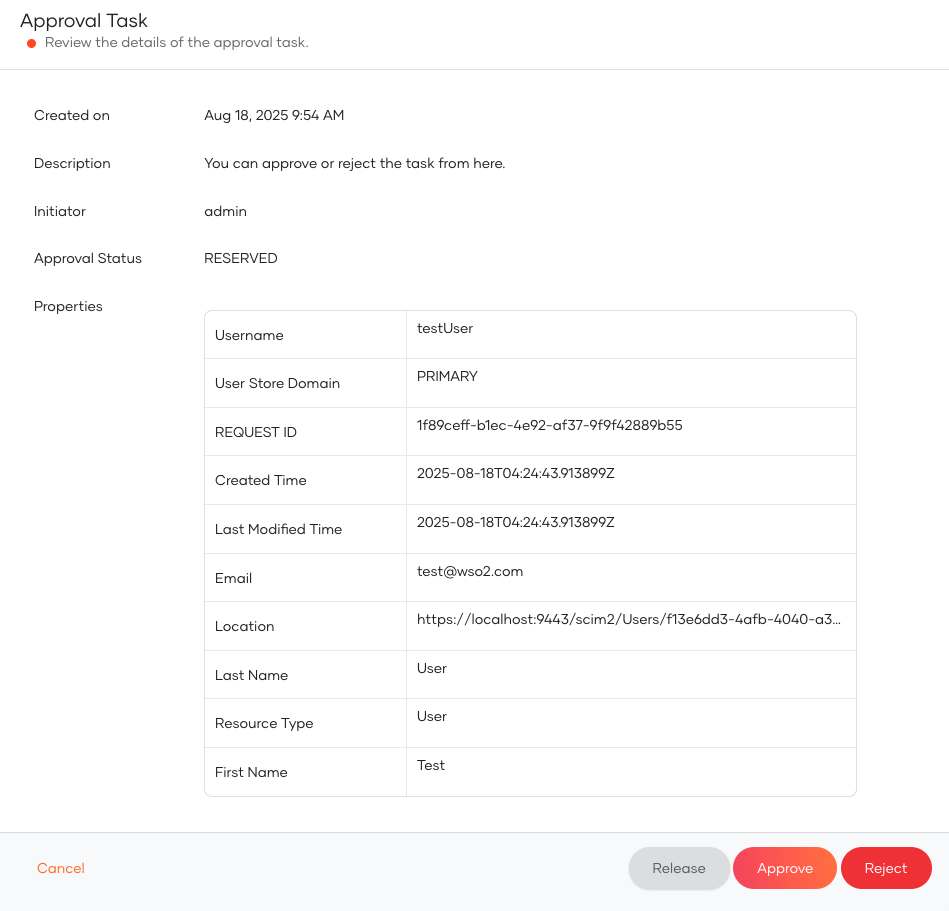Screen dimensions: 949x911
Task: Select the First Name value Test
Action: pyautogui.click(x=431, y=765)
